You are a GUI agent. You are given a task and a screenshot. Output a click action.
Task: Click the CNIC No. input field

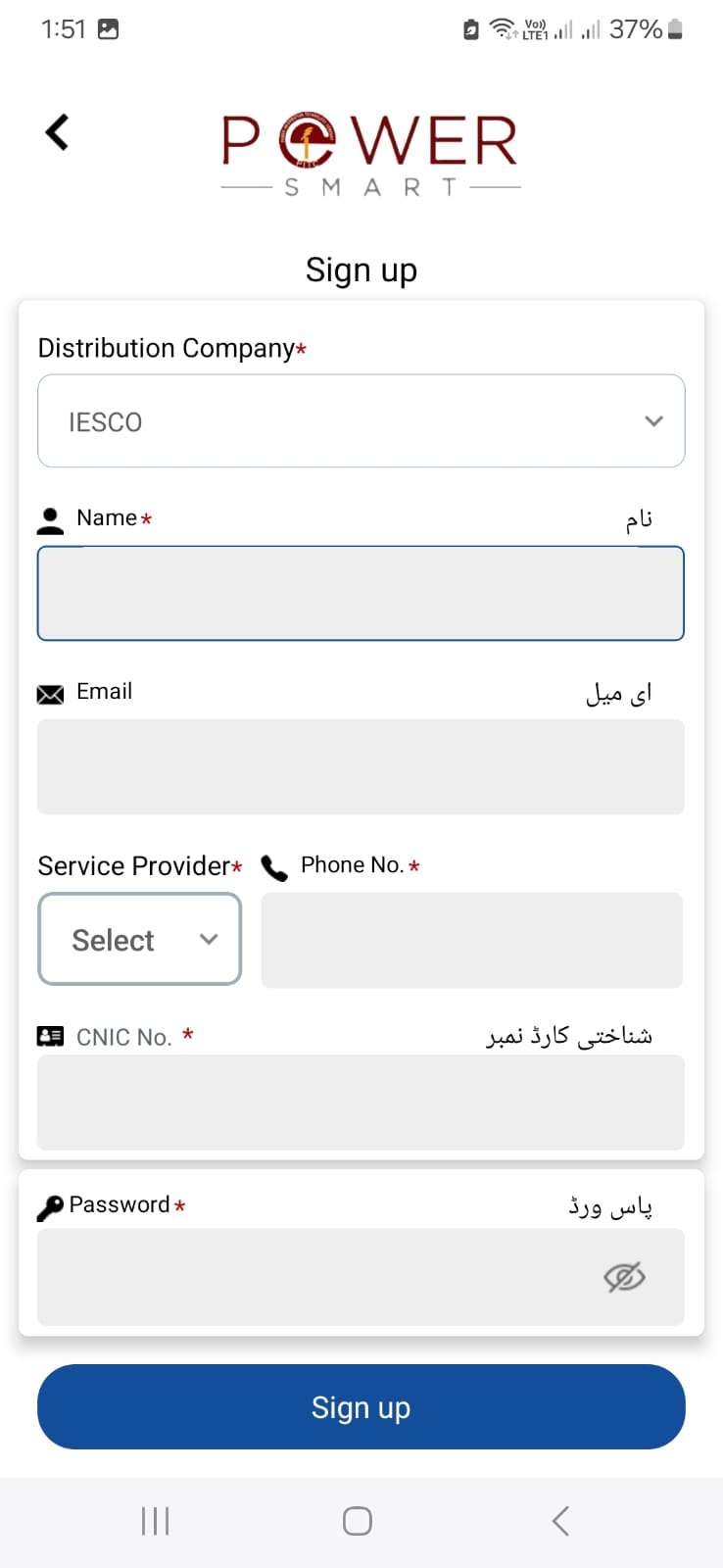[361, 1102]
